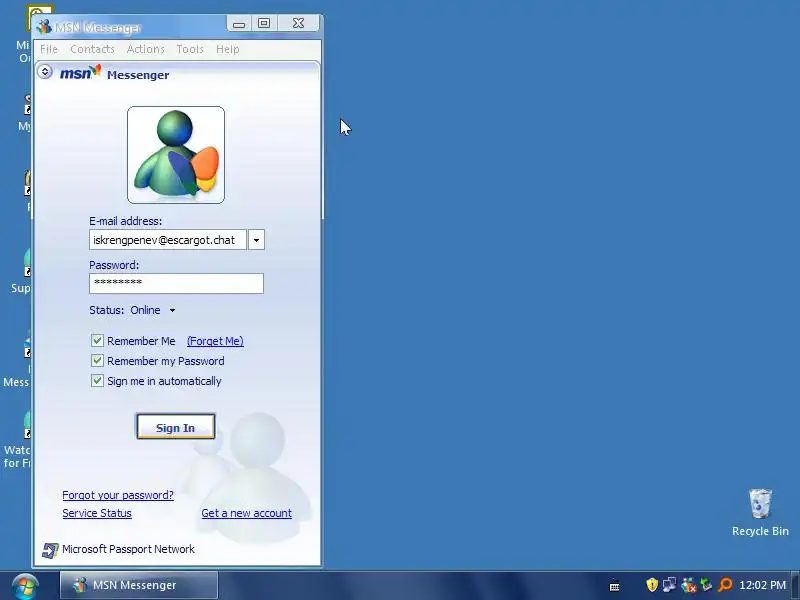Click the MSN Messenger title bar icon
Viewport: 800px width, 600px height.
click(x=44, y=26)
